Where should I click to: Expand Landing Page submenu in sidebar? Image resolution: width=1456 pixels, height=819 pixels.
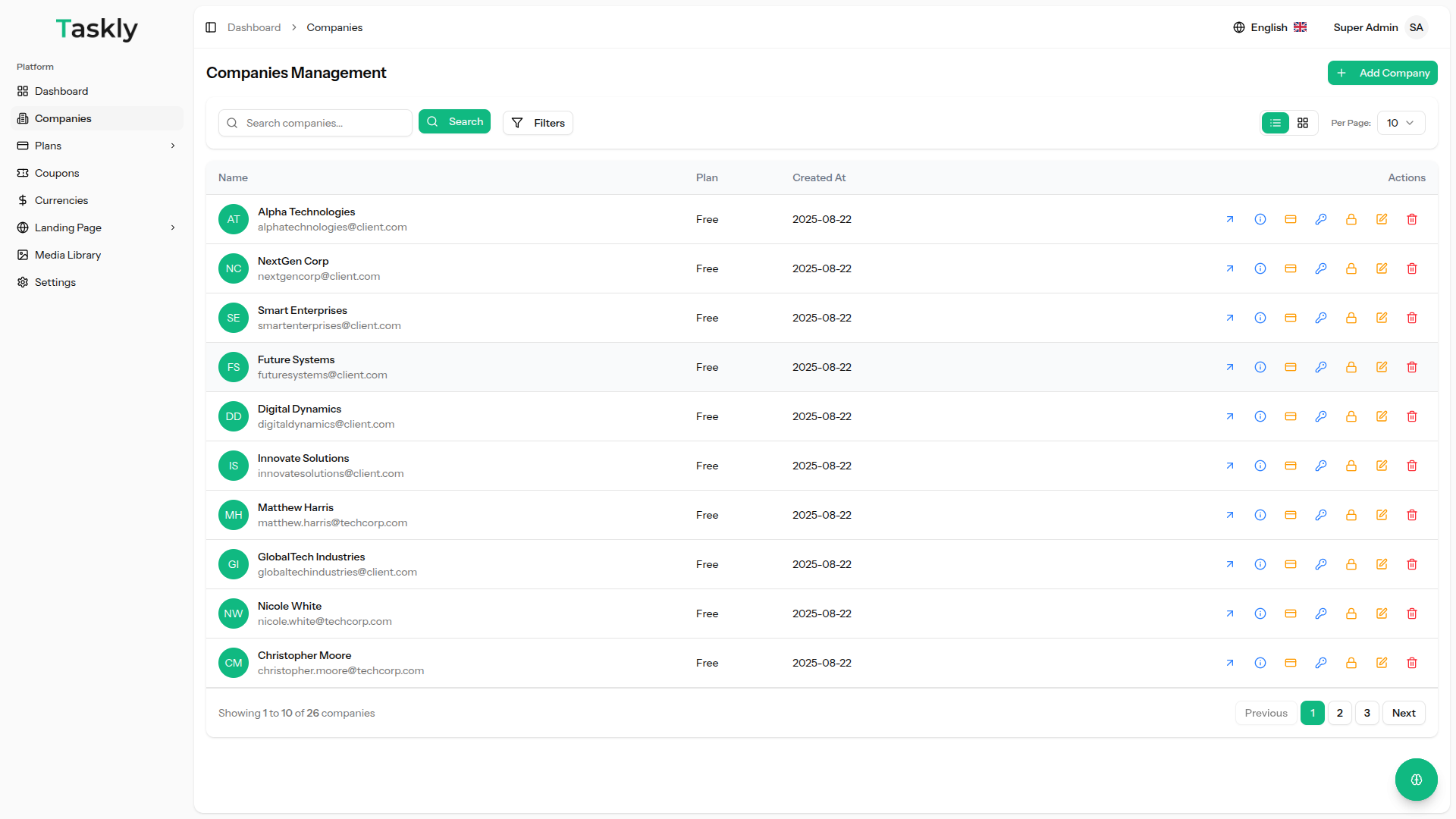coord(173,227)
